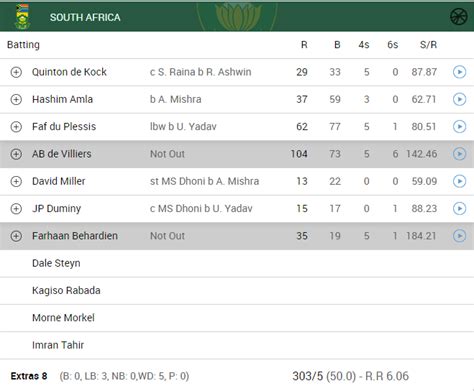This screenshot has width=474, height=391.
Task: Open Kagiso Rabada's player entry
Action: click(x=66, y=291)
